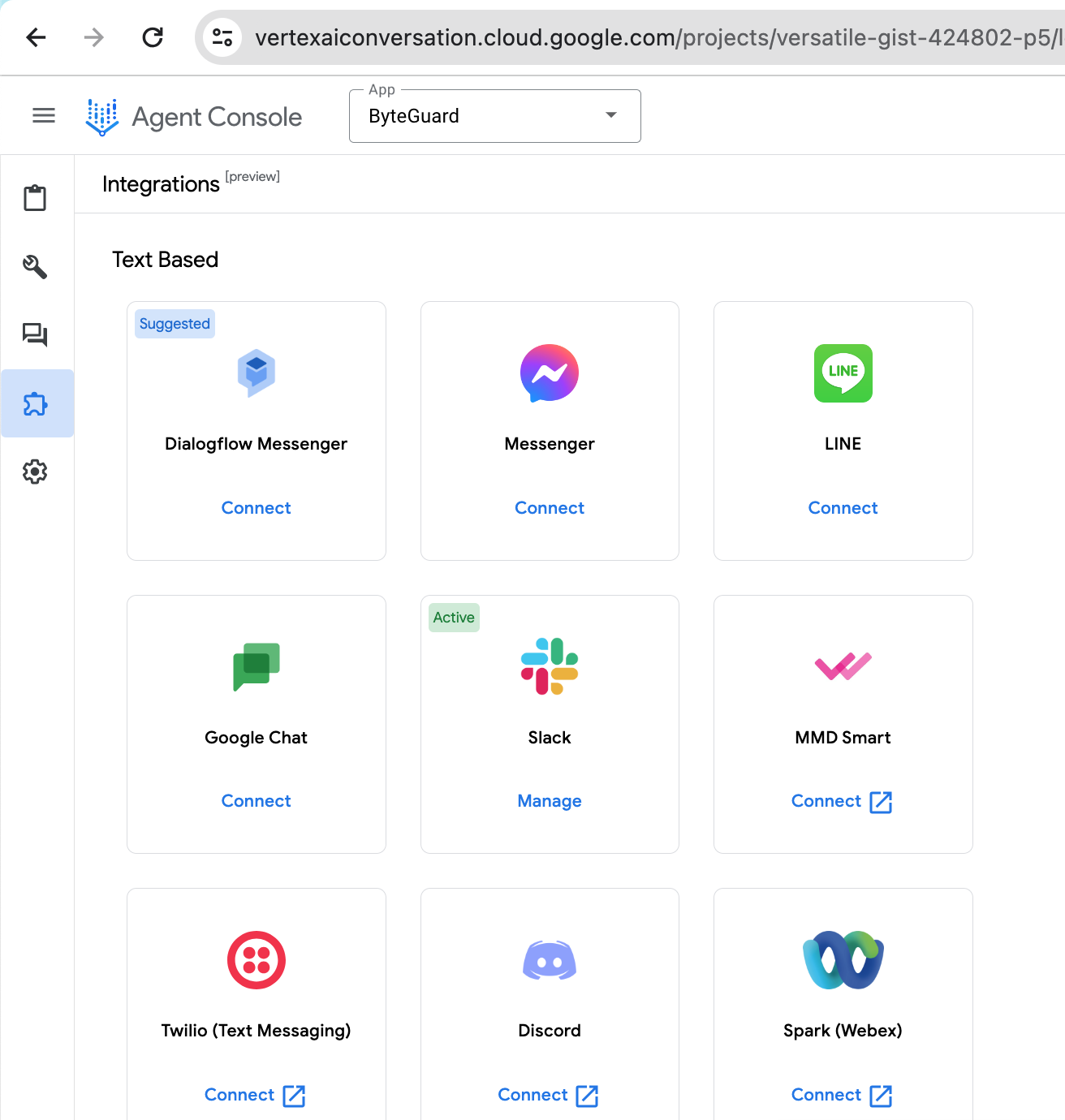Manage the Slack integration
This screenshot has width=1065, height=1120.
point(550,801)
